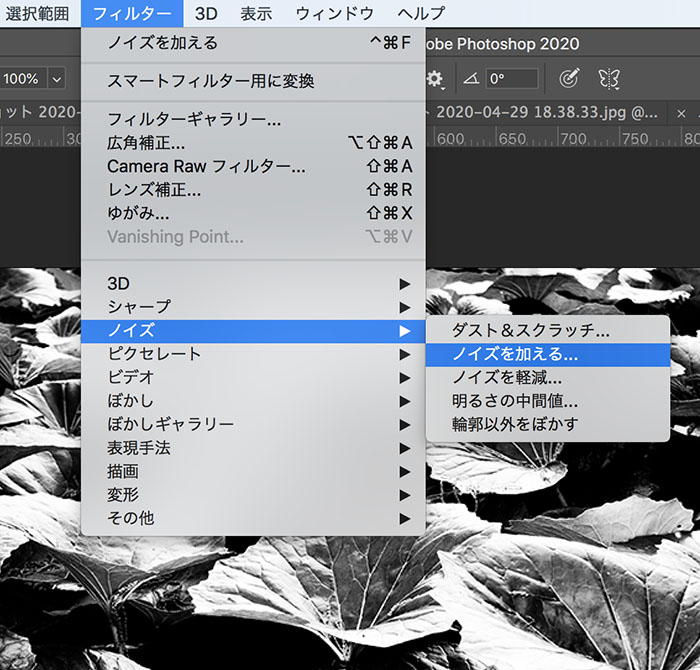Open the 100% opacity dropdown arrow

pyautogui.click(x=55, y=79)
